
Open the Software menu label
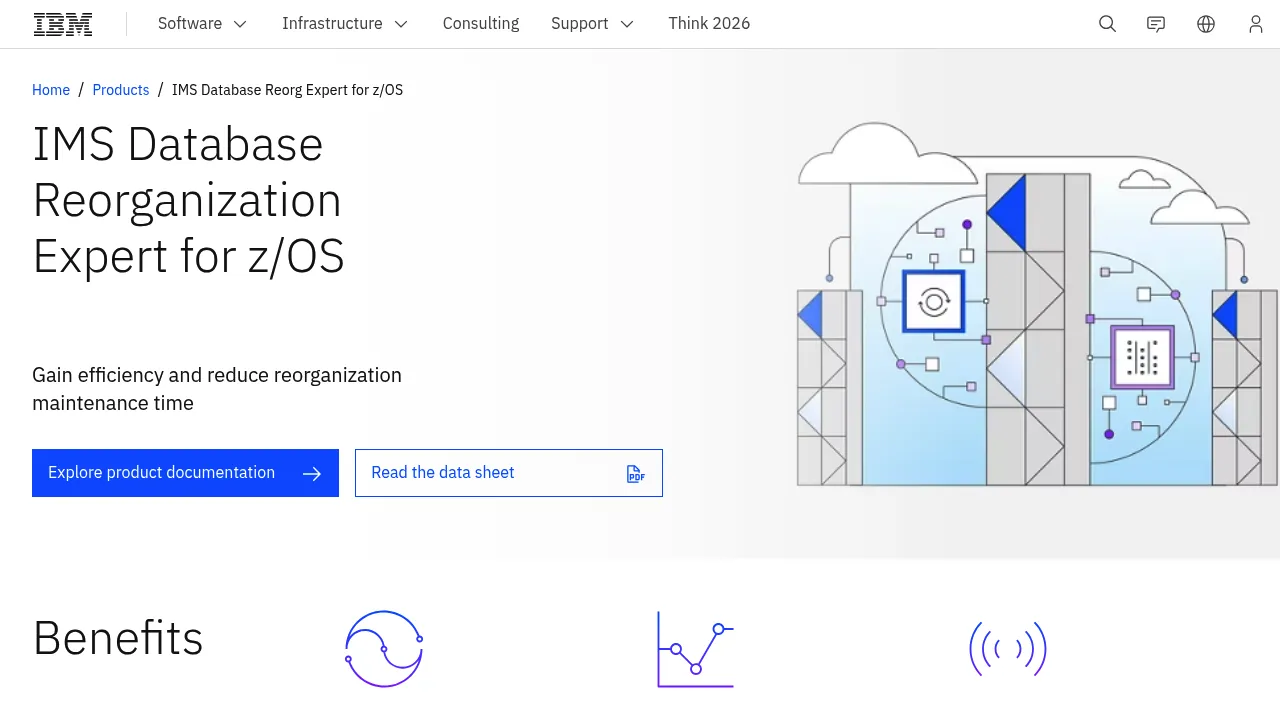click(x=190, y=24)
